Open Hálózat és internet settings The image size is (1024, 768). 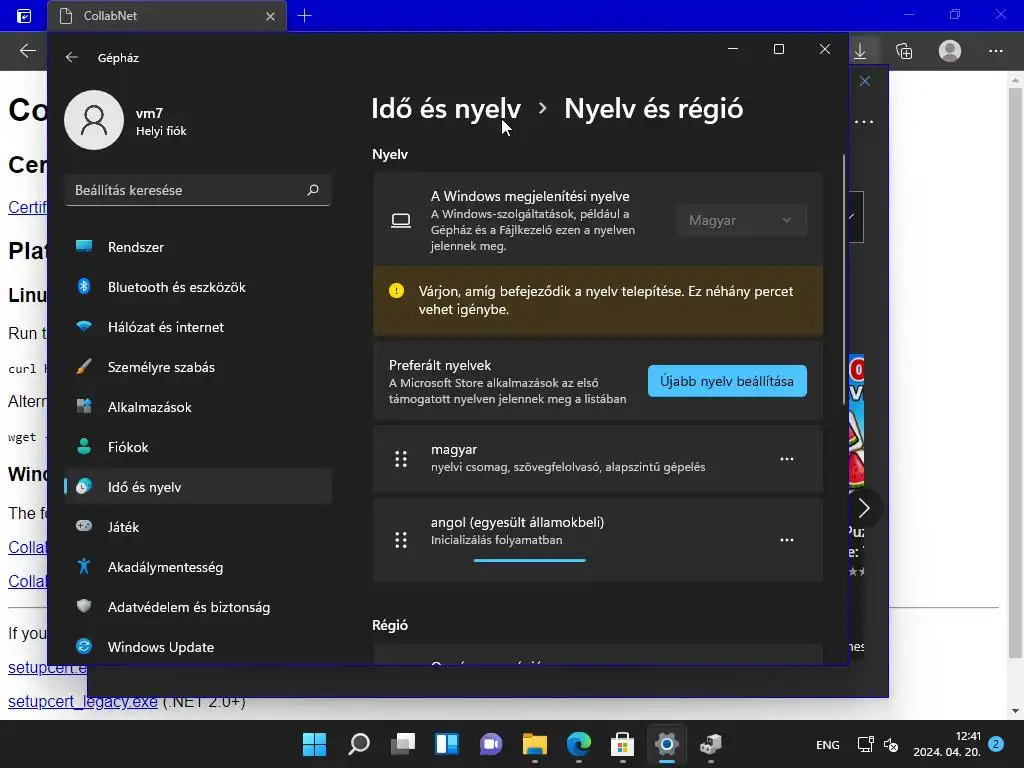[198, 327]
